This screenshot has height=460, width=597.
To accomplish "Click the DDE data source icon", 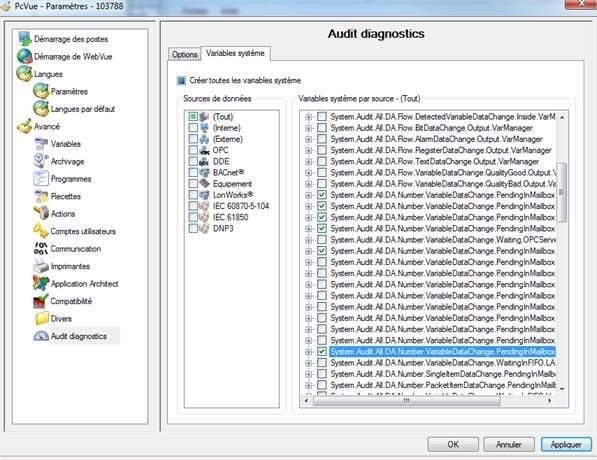I will pyautogui.click(x=204, y=161).
